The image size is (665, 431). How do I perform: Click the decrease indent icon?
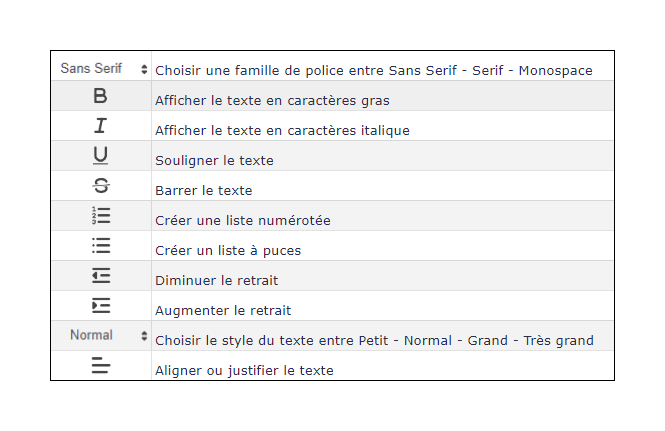pyautogui.click(x=101, y=276)
